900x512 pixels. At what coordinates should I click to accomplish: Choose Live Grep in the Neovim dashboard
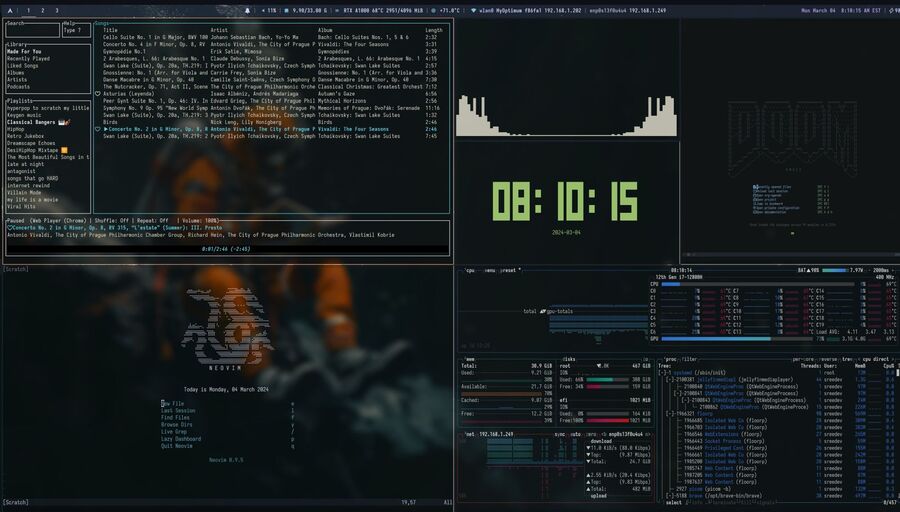coord(174,432)
